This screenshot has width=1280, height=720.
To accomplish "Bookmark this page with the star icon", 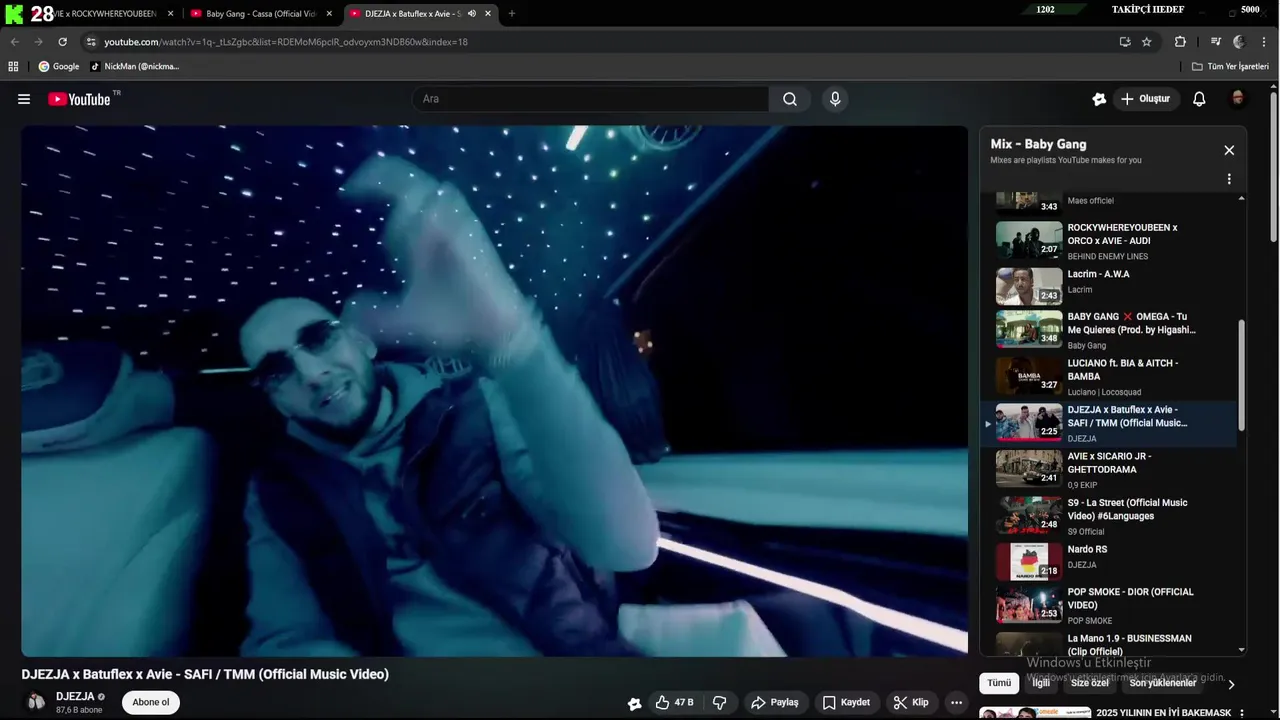I will click(1147, 42).
